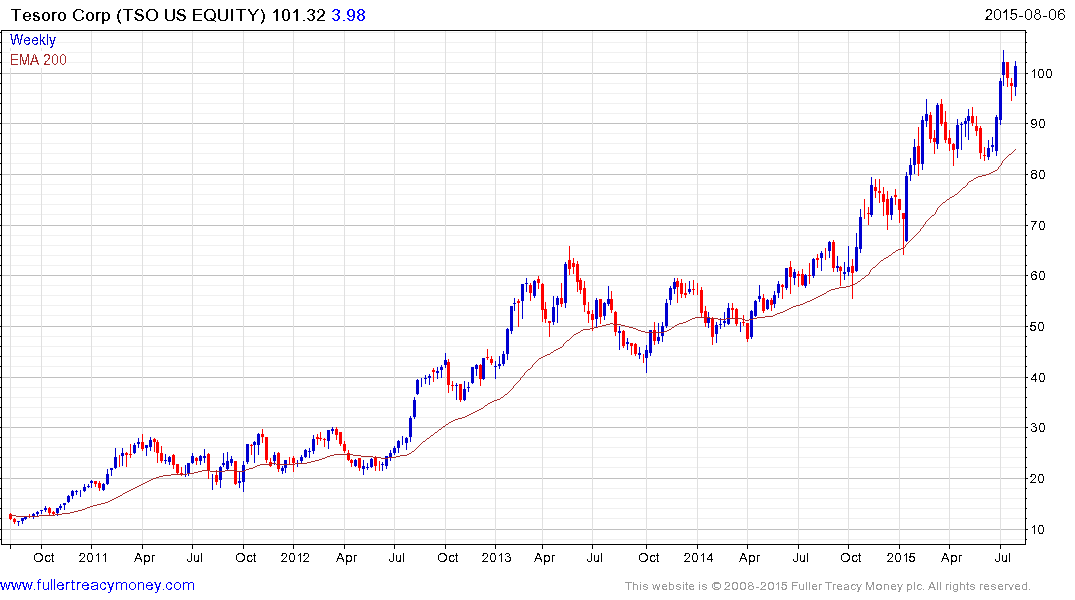
Task: Click the 2012 year axis label
Action: pos(295,557)
